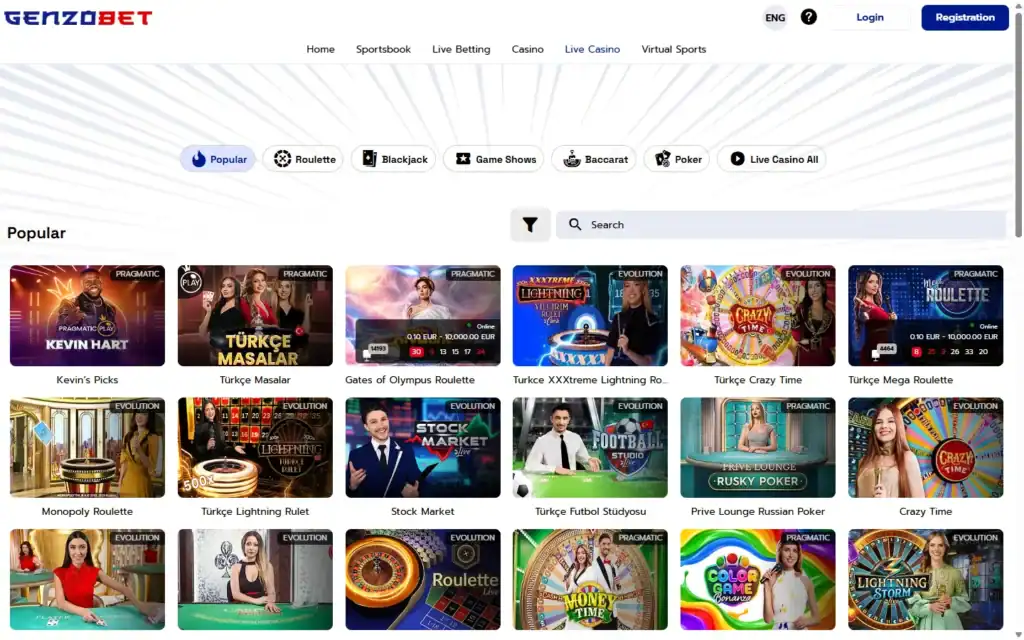
Task: Open the Gates of Olympus Roulette thumbnail
Action: 423,315
